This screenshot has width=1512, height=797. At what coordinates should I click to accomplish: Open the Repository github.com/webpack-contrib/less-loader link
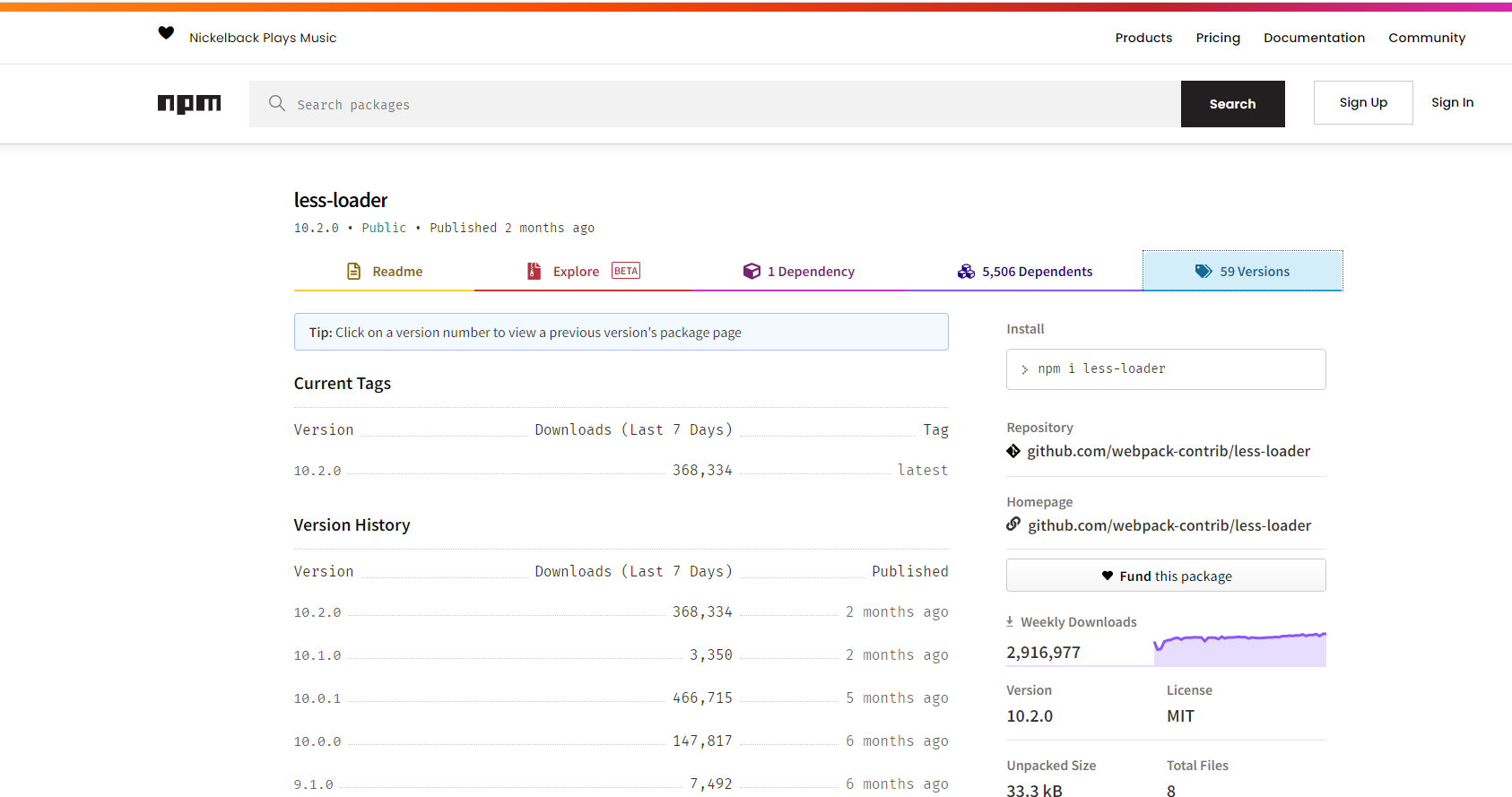pyautogui.click(x=1169, y=451)
